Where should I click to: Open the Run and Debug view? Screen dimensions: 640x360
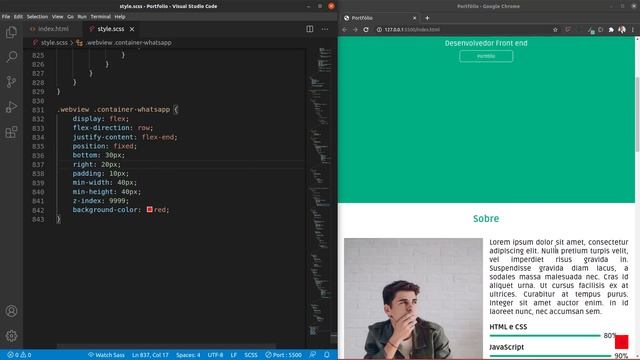coord(11,107)
